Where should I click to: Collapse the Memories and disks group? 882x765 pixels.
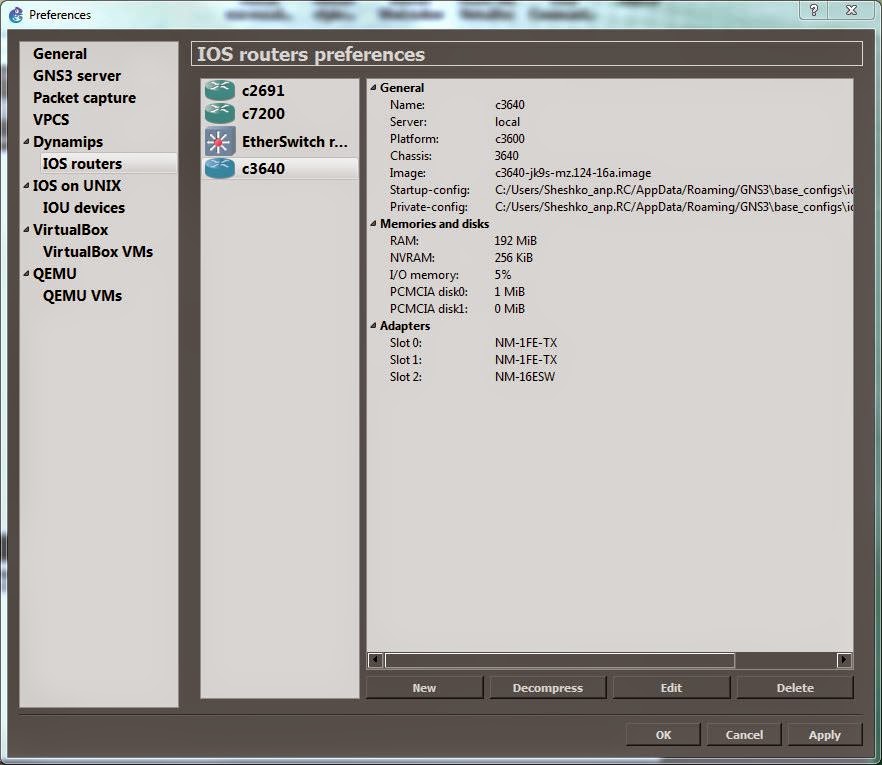click(x=373, y=224)
